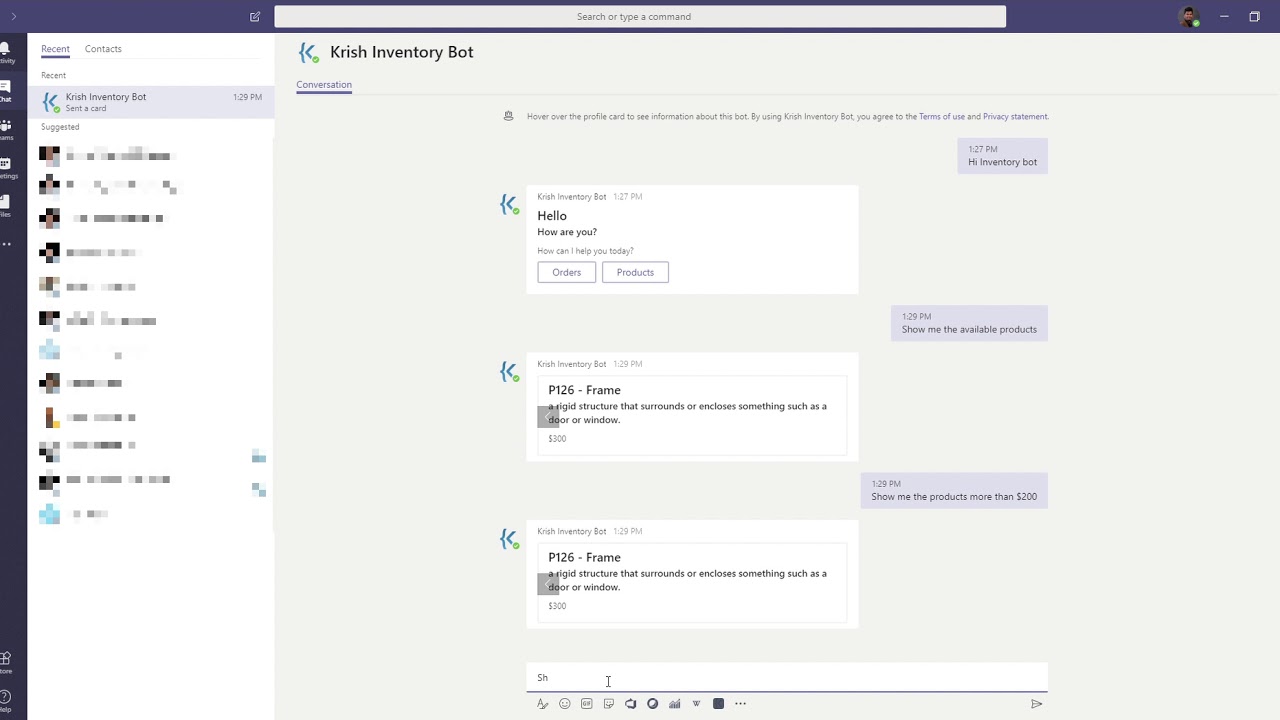
Task: Open the Terms of use link
Action: coord(941,117)
